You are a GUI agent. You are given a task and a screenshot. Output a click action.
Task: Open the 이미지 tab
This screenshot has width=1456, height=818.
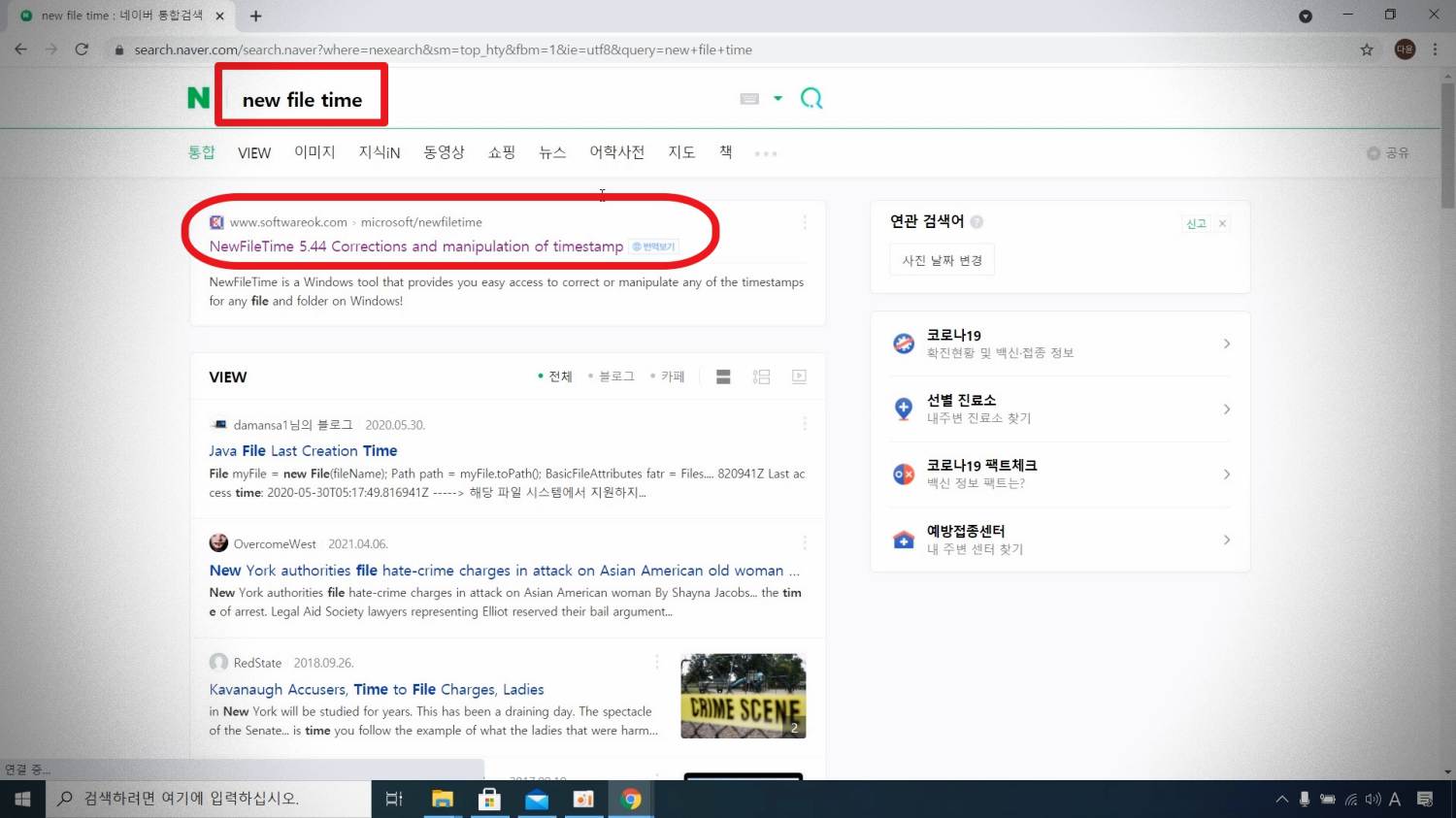(314, 152)
